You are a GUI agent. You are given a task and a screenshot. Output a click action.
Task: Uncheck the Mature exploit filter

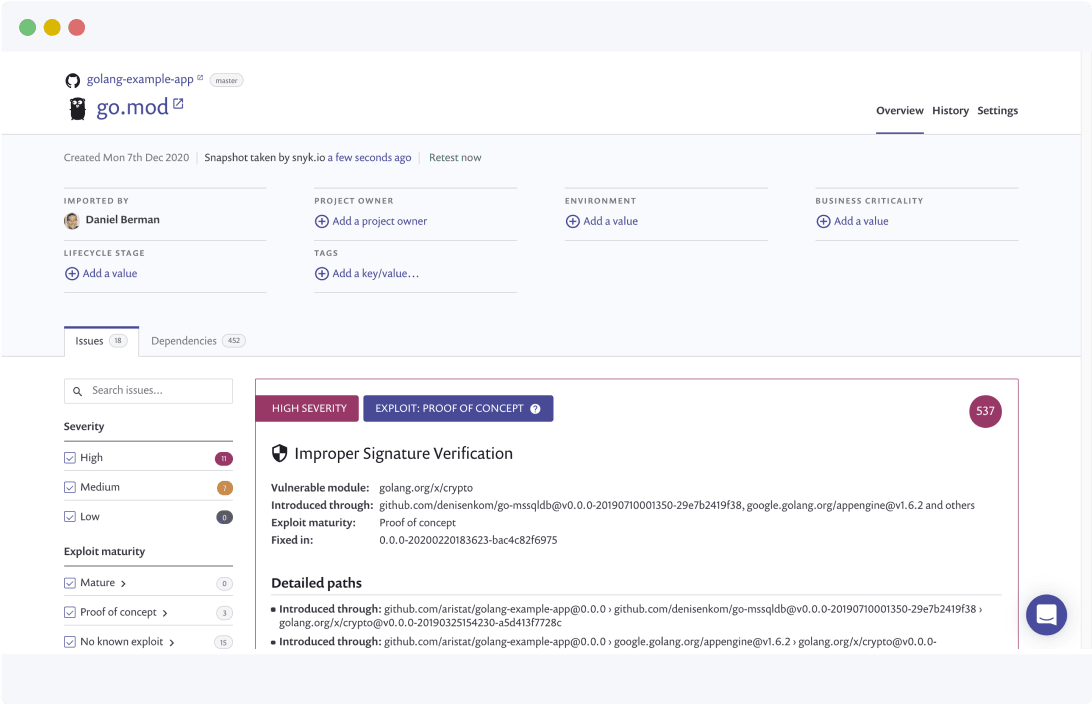(x=70, y=583)
